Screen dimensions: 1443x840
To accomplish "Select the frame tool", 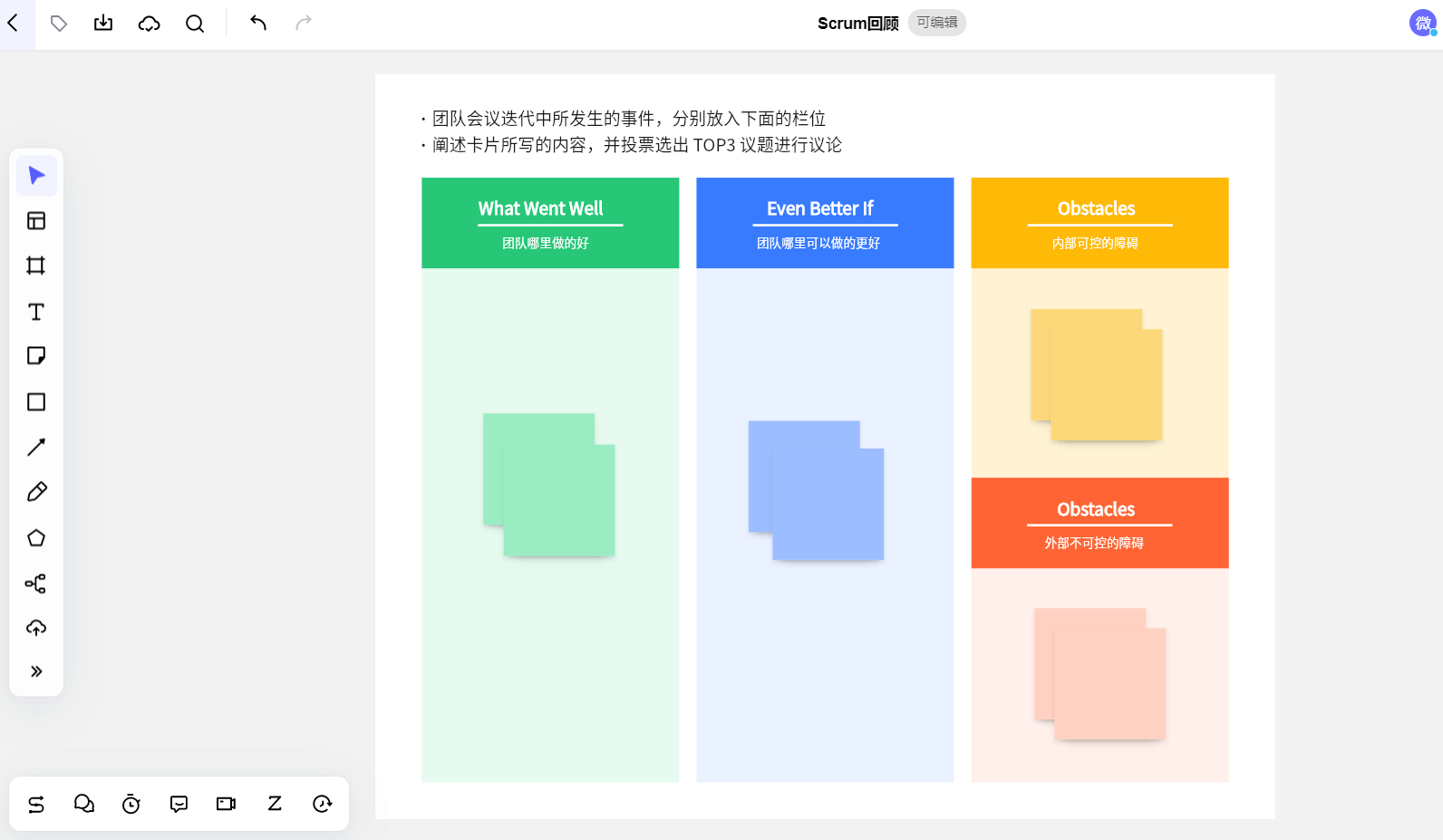I will [x=36, y=266].
